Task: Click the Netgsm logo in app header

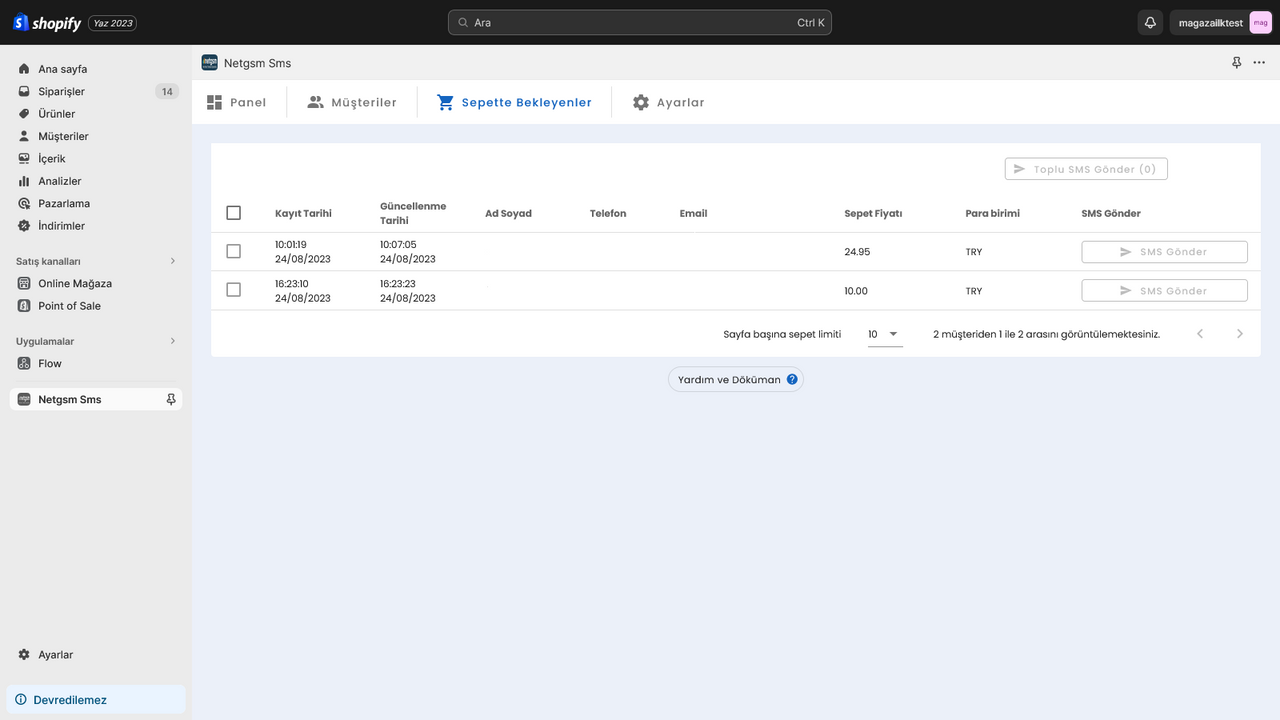Action: (210, 62)
